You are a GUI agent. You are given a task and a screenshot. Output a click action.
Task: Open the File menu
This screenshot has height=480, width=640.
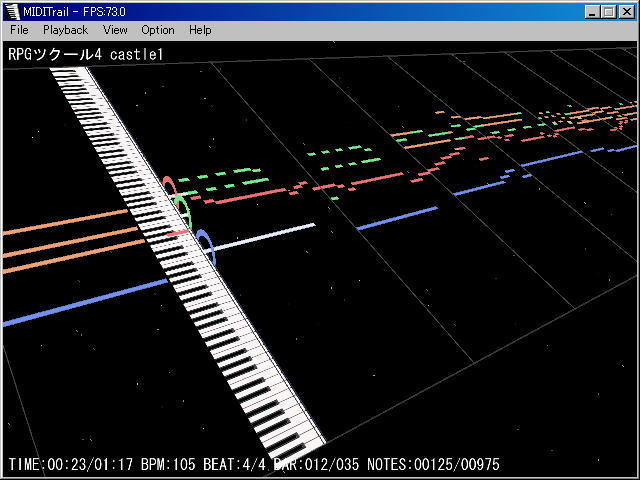(19, 30)
